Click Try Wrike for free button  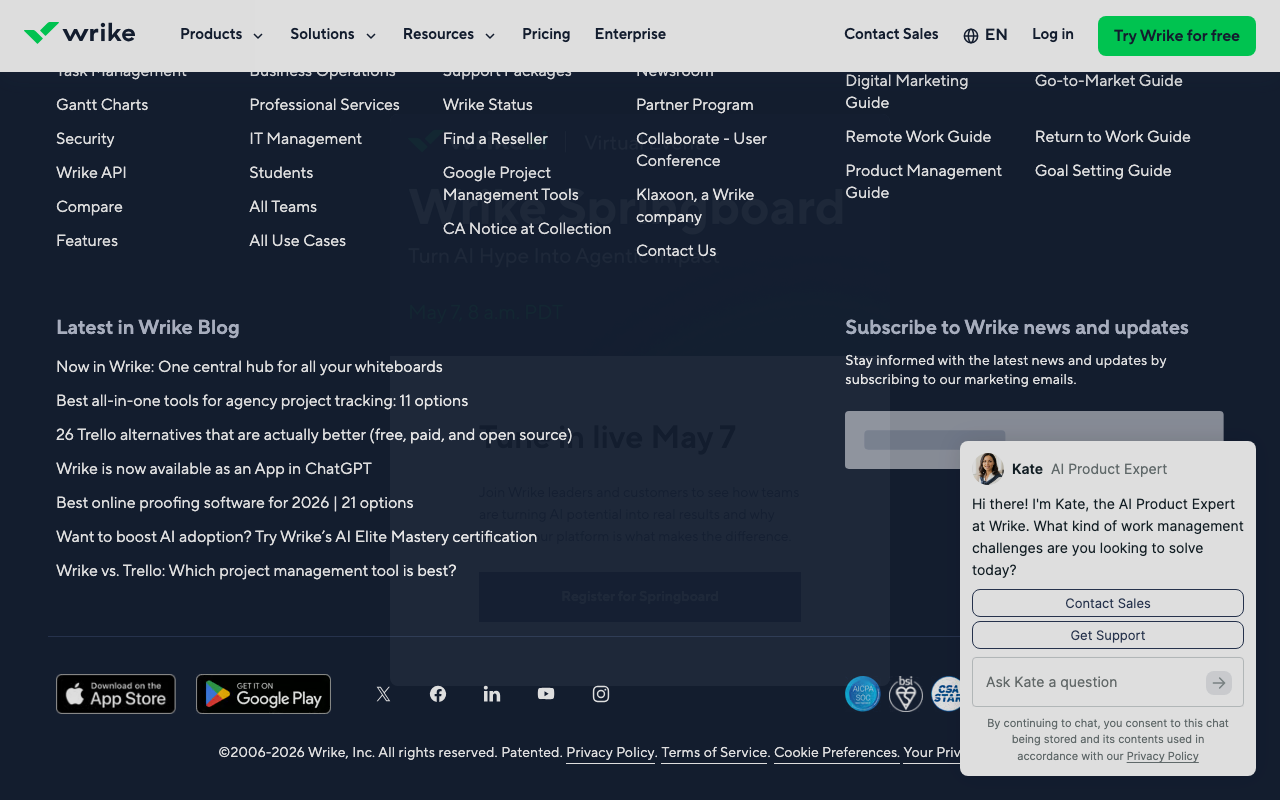click(1177, 36)
